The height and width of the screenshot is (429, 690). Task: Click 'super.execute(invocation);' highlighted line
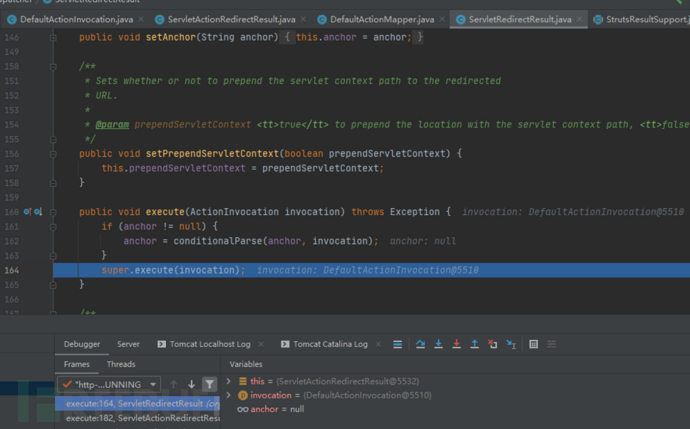pyautogui.click(x=173, y=270)
